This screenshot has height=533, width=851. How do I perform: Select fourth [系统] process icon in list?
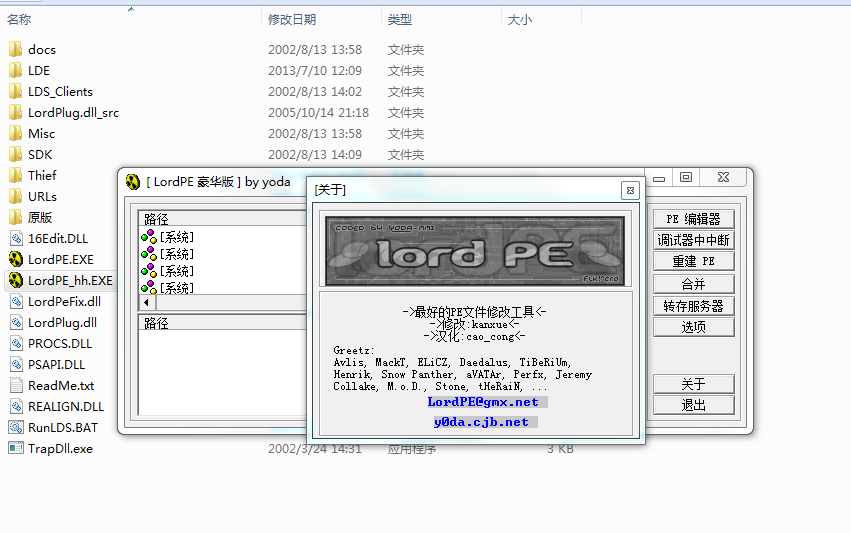click(149, 287)
